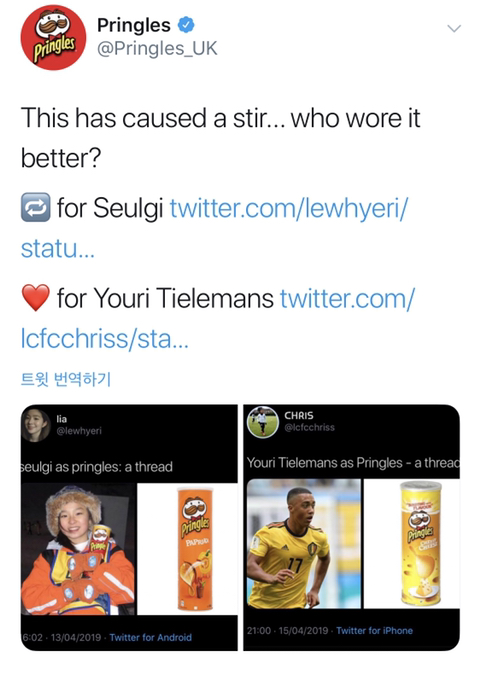Expand the tweet options chevron

[454, 29]
